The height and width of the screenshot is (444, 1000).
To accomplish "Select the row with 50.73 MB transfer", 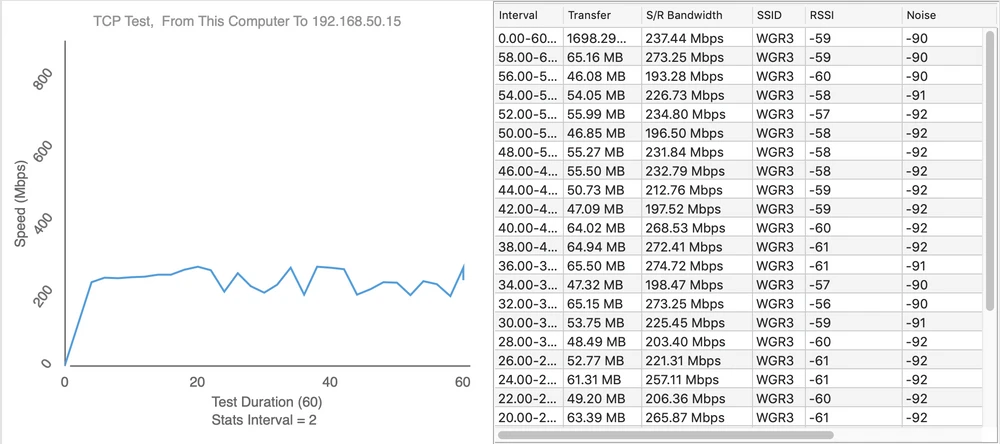I will (596, 190).
